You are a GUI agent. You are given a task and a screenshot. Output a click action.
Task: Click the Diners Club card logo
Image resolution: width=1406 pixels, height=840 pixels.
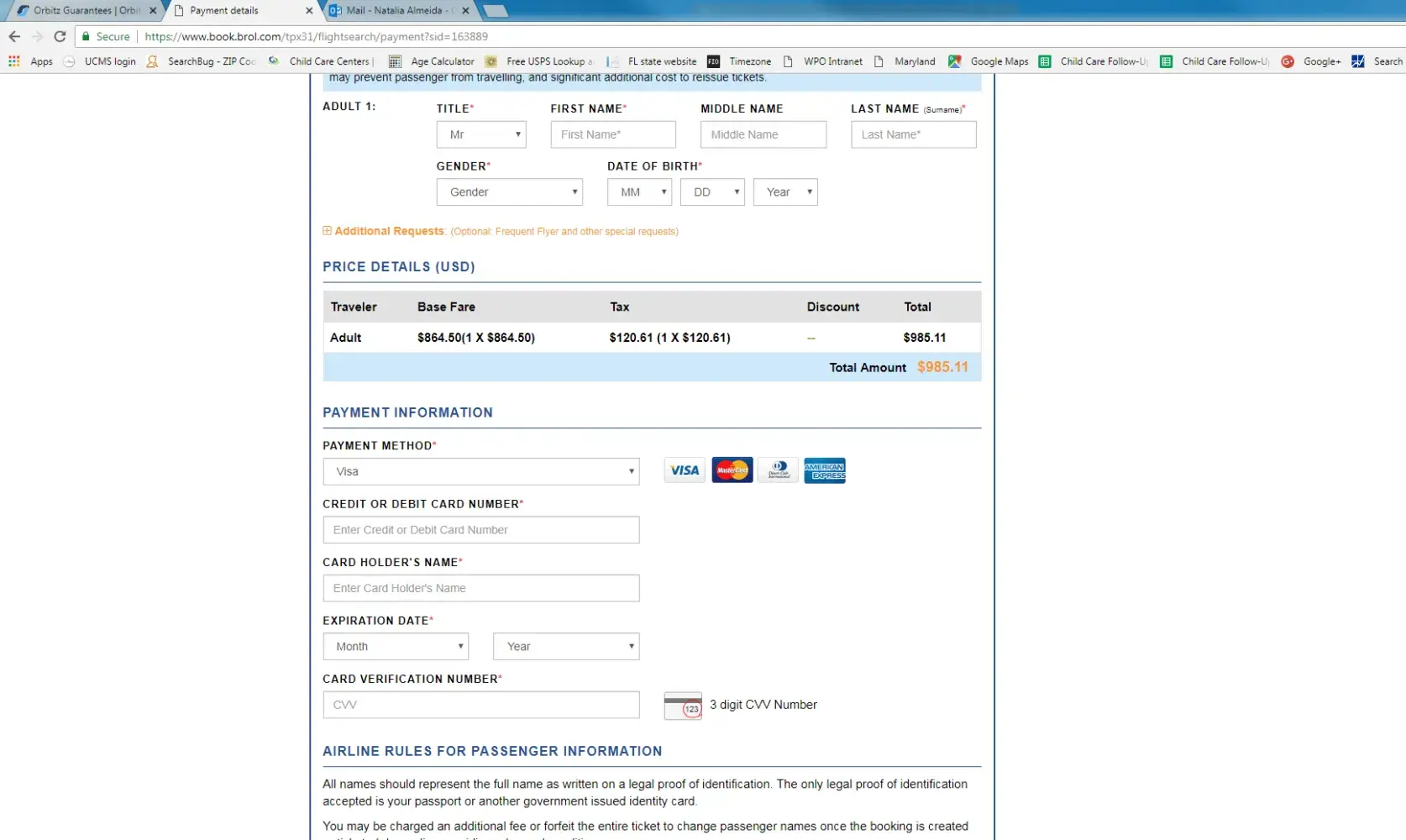coord(779,470)
